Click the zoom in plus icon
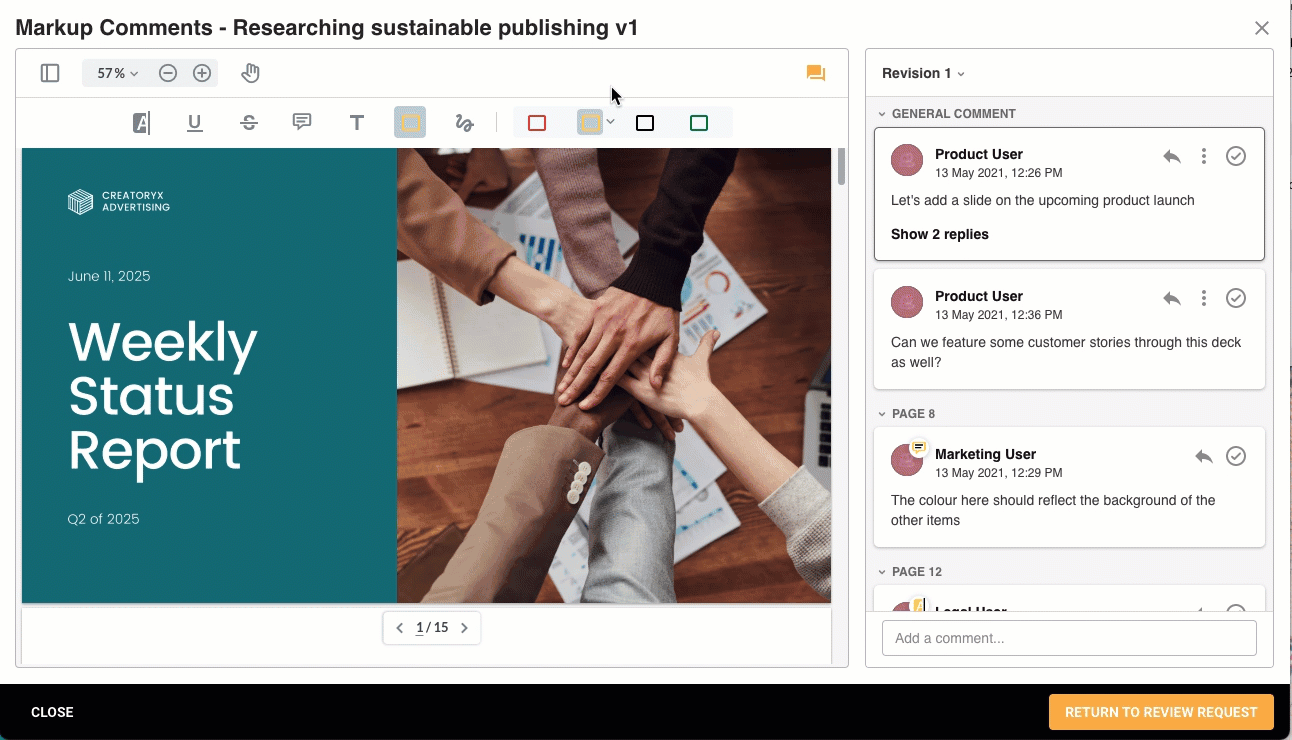The width and height of the screenshot is (1292, 740). coord(202,73)
